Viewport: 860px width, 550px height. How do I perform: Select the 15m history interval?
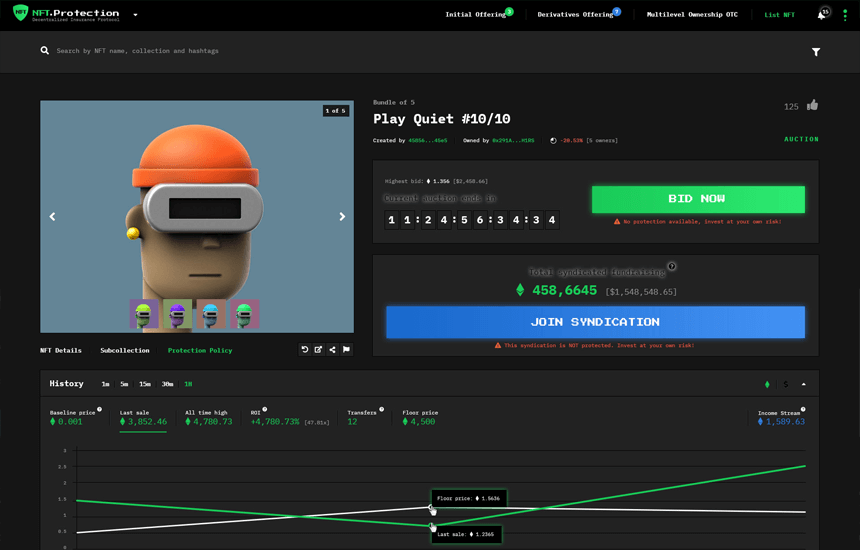click(x=145, y=384)
